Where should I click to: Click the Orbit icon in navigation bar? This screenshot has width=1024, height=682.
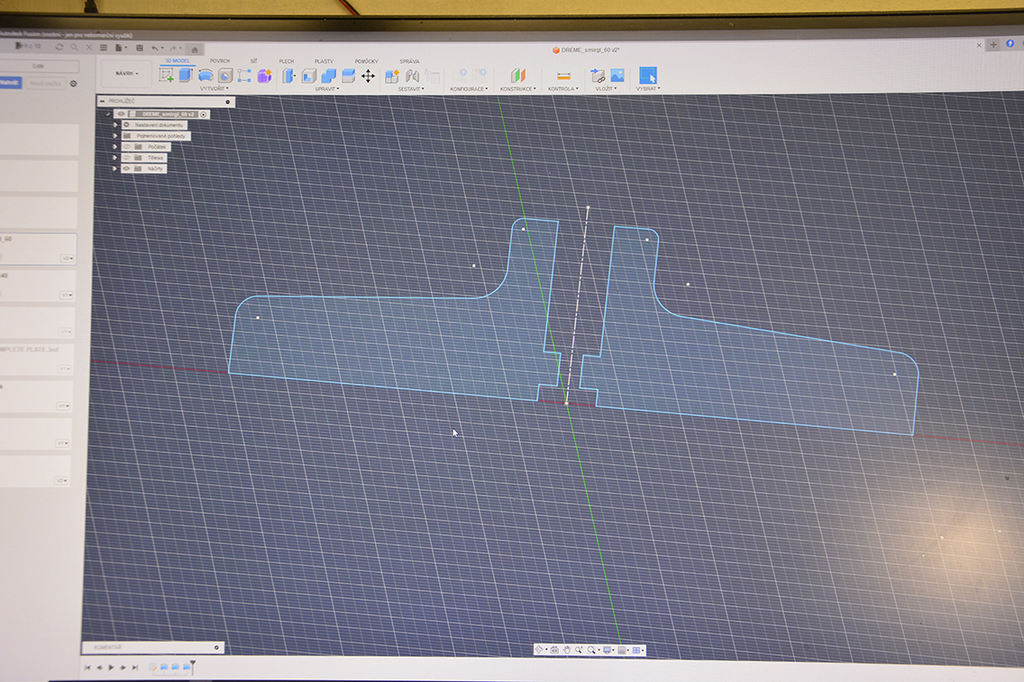pyautogui.click(x=539, y=649)
